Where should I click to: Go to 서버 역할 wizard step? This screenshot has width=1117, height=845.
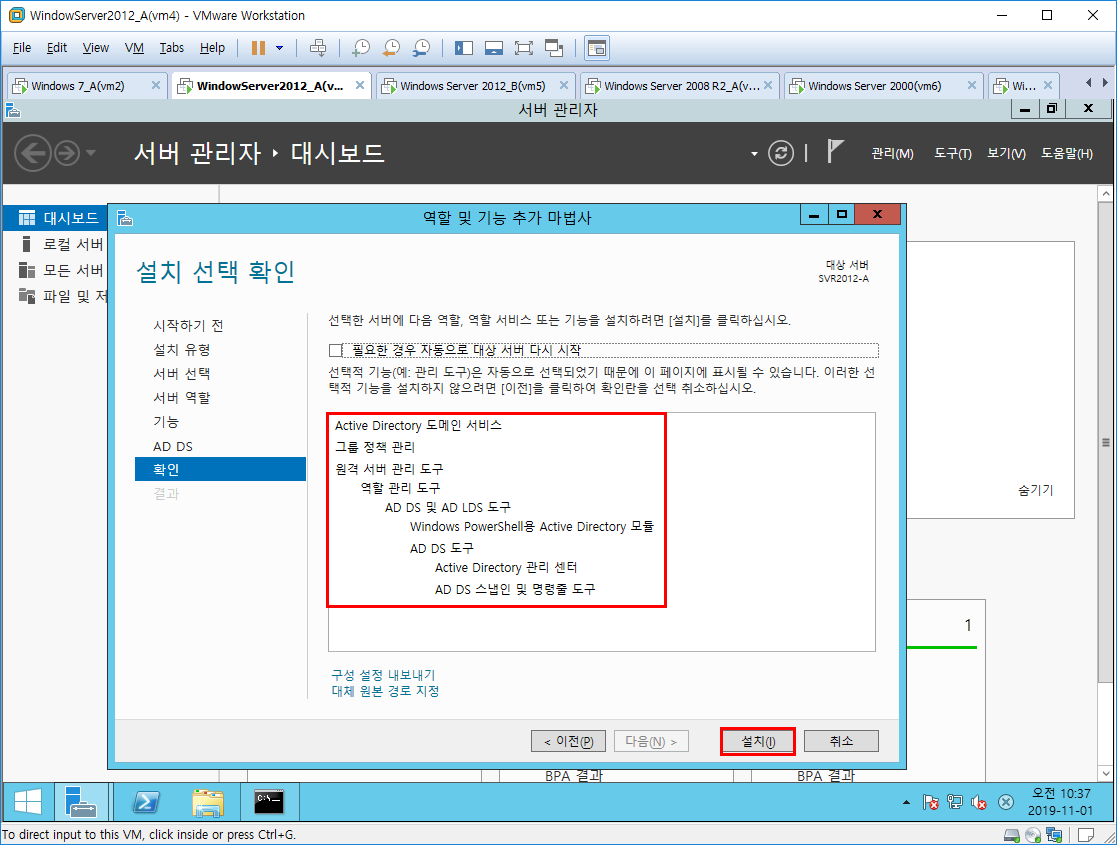pyautogui.click(x=182, y=398)
